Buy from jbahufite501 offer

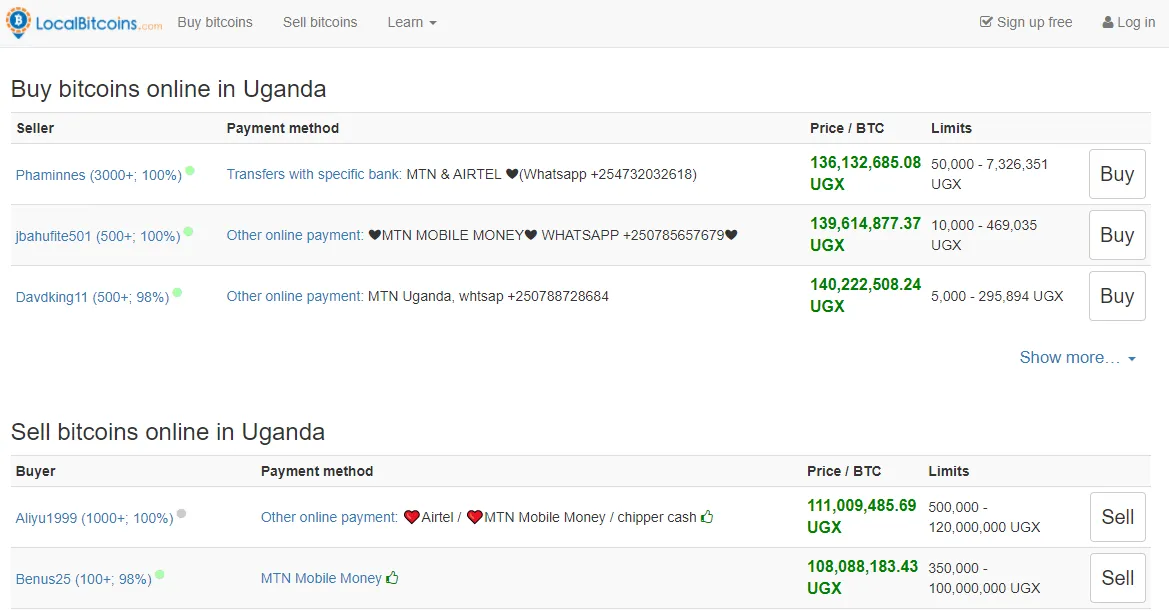pos(1117,235)
